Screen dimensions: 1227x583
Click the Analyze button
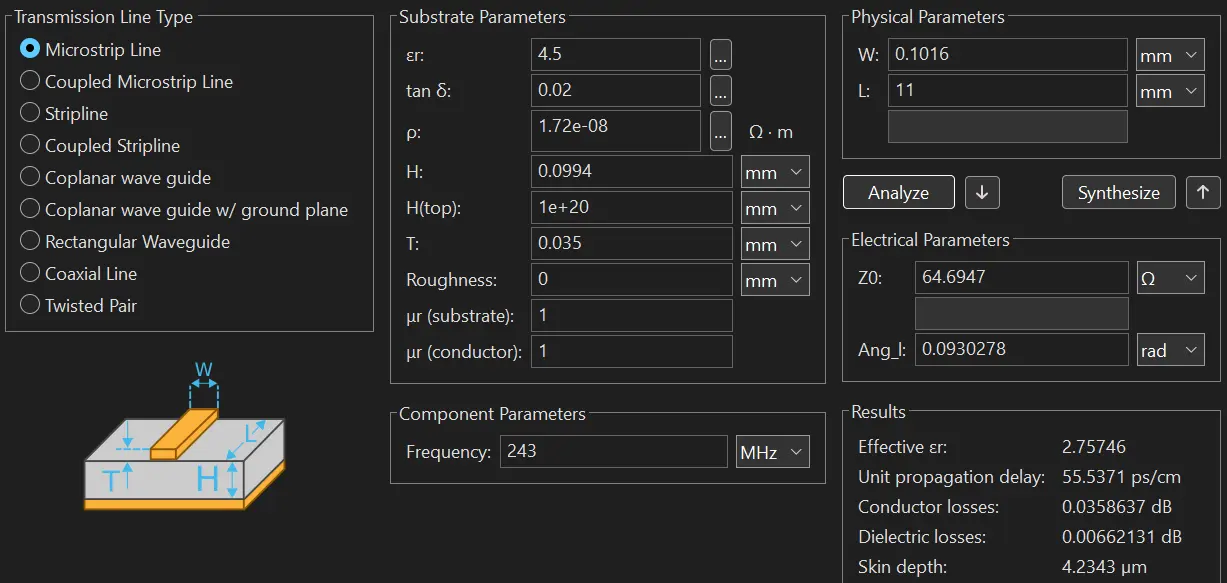coord(899,193)
